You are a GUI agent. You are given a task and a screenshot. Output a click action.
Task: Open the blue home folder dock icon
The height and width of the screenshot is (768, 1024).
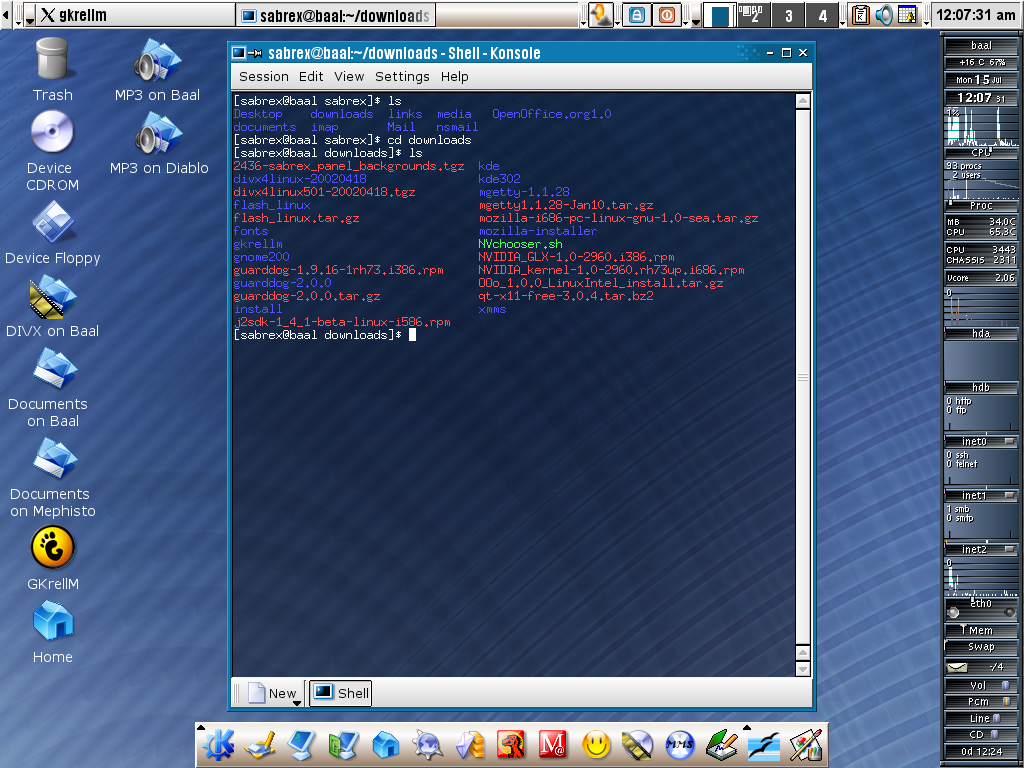pyautogui.click(x=385, y=744)
